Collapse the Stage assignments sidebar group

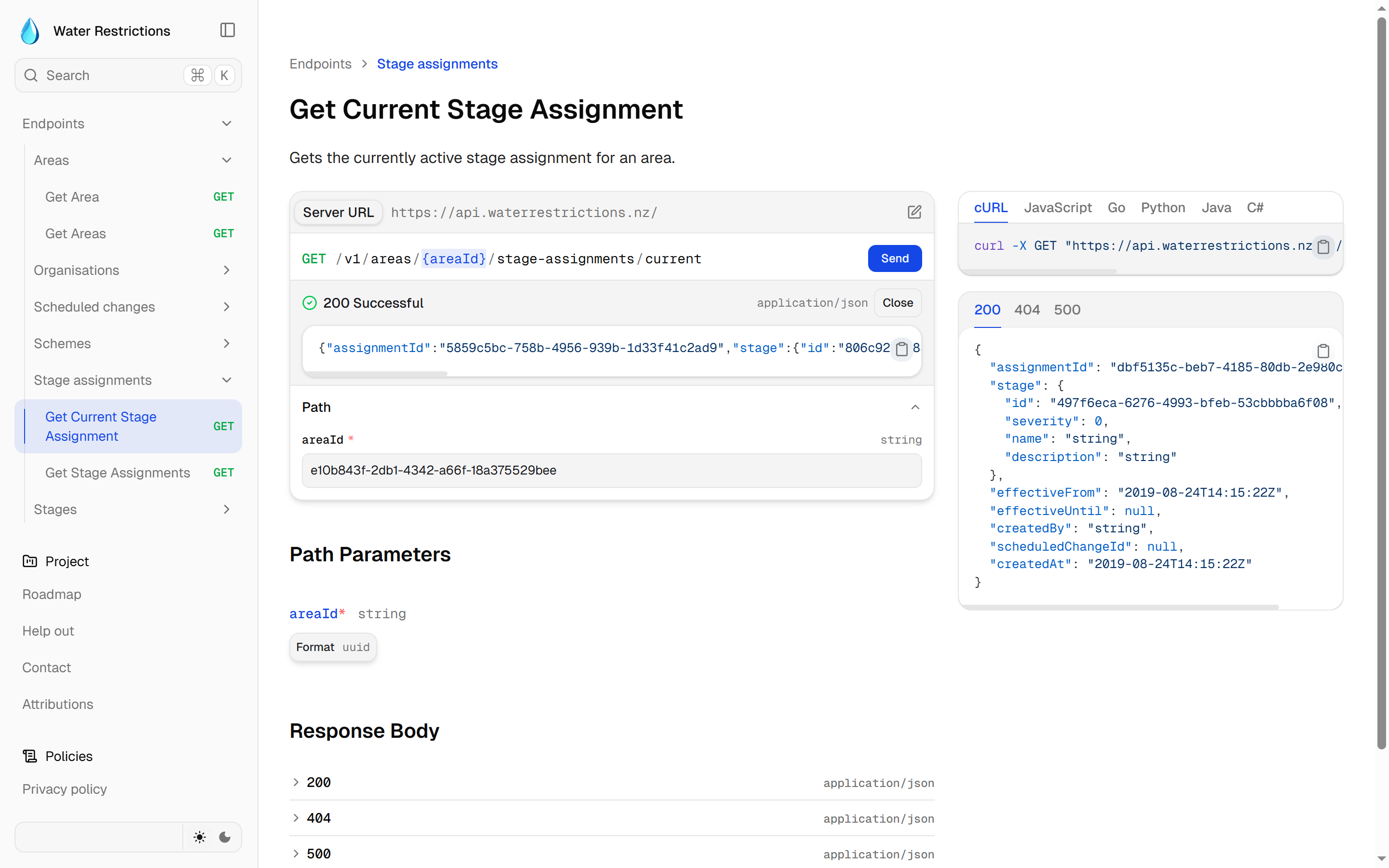(226, 380)
